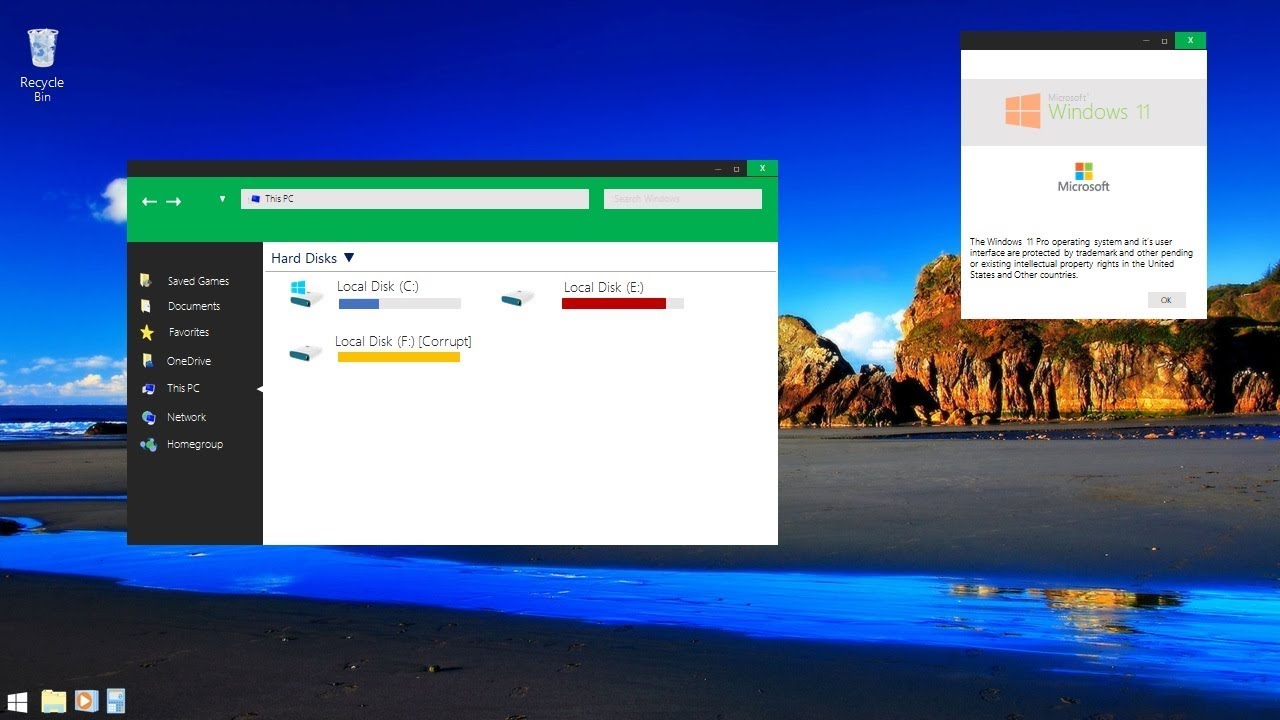1280x720 pixels.
Task: Click the Windows Start button on taskbar
Action: [17, 702]
